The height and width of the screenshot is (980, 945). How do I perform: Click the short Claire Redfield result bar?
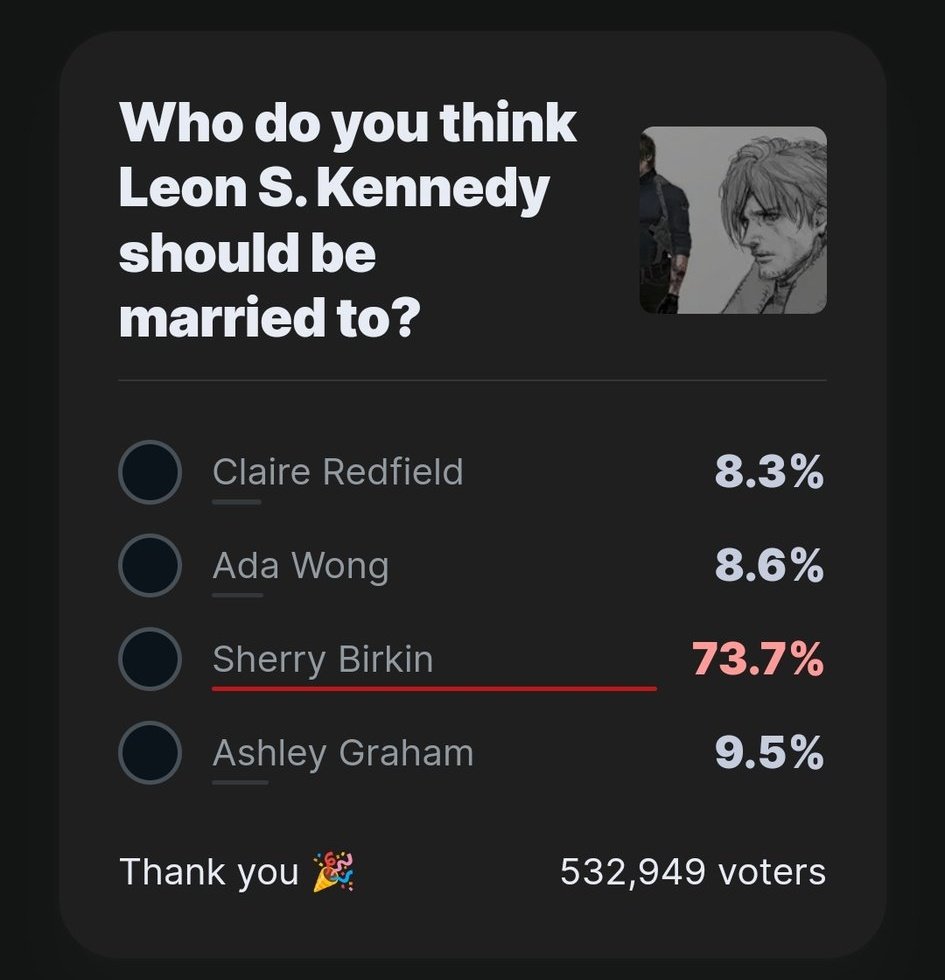236,501
